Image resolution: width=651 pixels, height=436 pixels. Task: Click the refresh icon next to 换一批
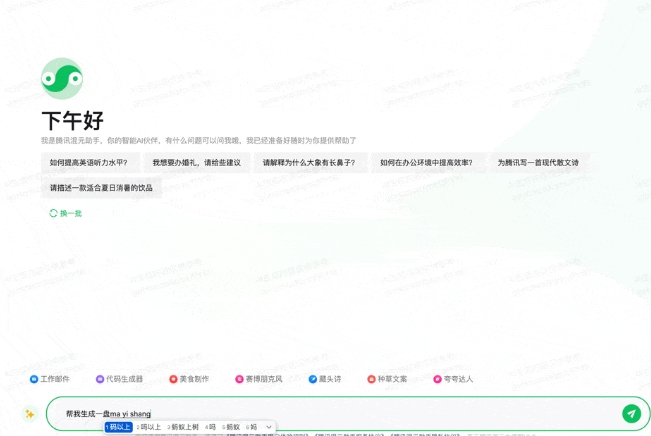54,213
